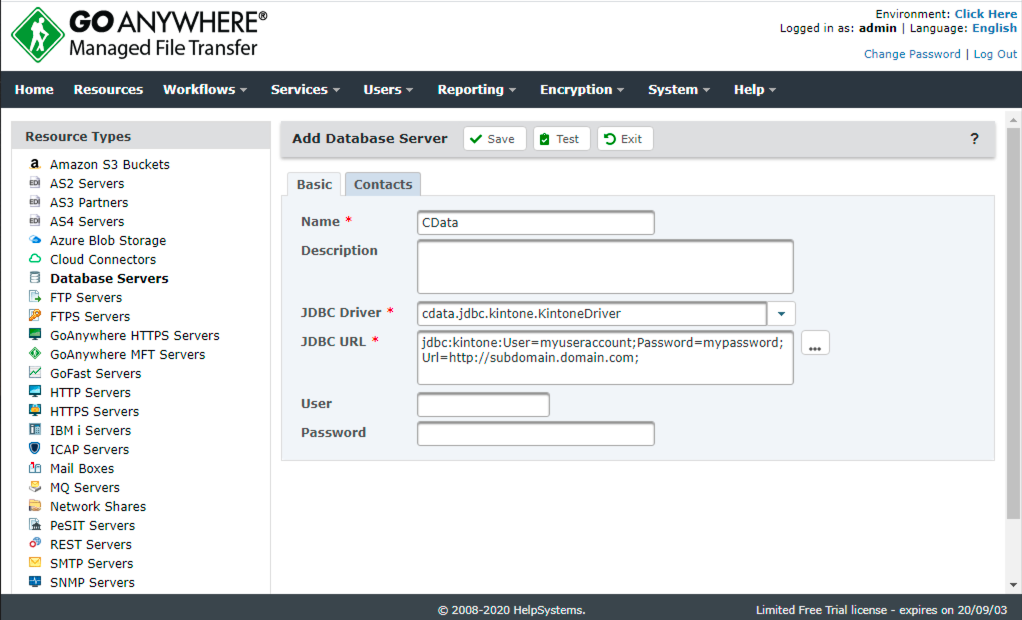Select Azure Blob Storage resource type
This screenshot has height=620, width=1022.
coord(108,241)
